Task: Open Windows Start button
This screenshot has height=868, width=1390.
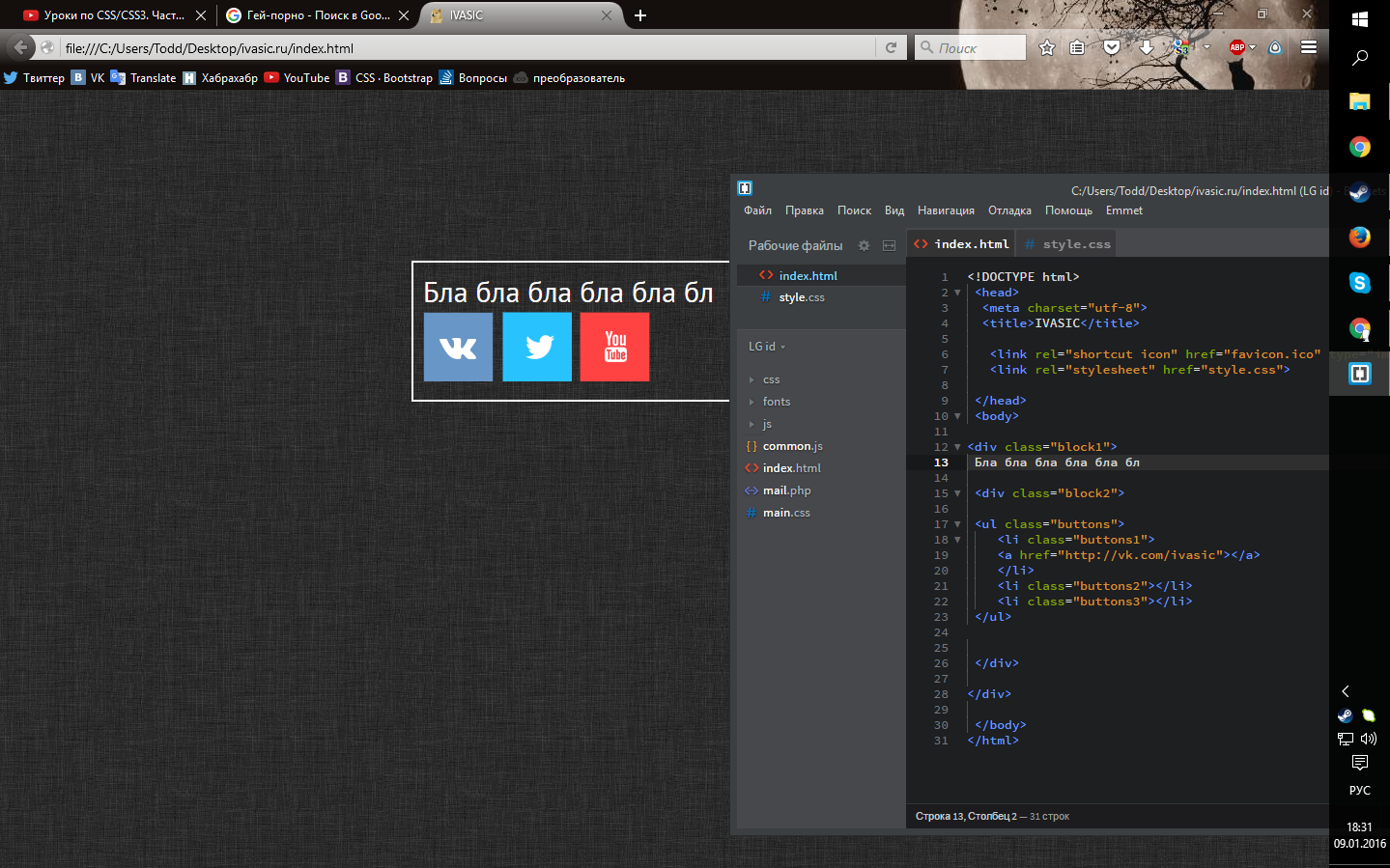Action: (x=1360, y=19)
